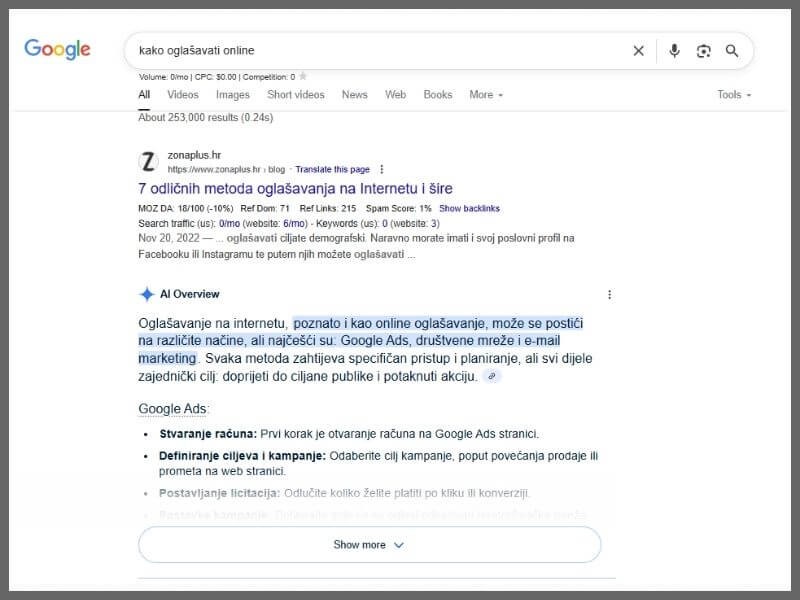This screenshot has height=600, width=800.
Task: Click 'Stvaranje računa:' bullet text
Action: pos(208,434)
